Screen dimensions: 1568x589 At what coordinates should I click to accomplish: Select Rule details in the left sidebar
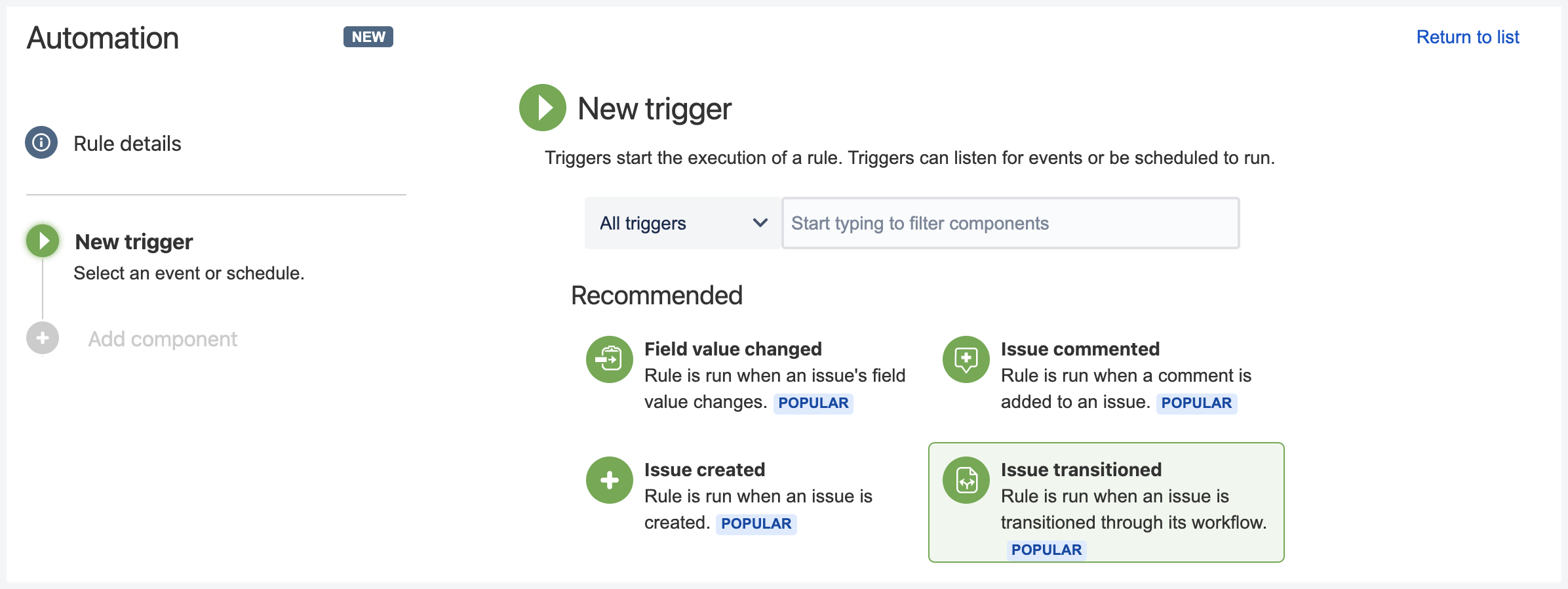[127, 143]
